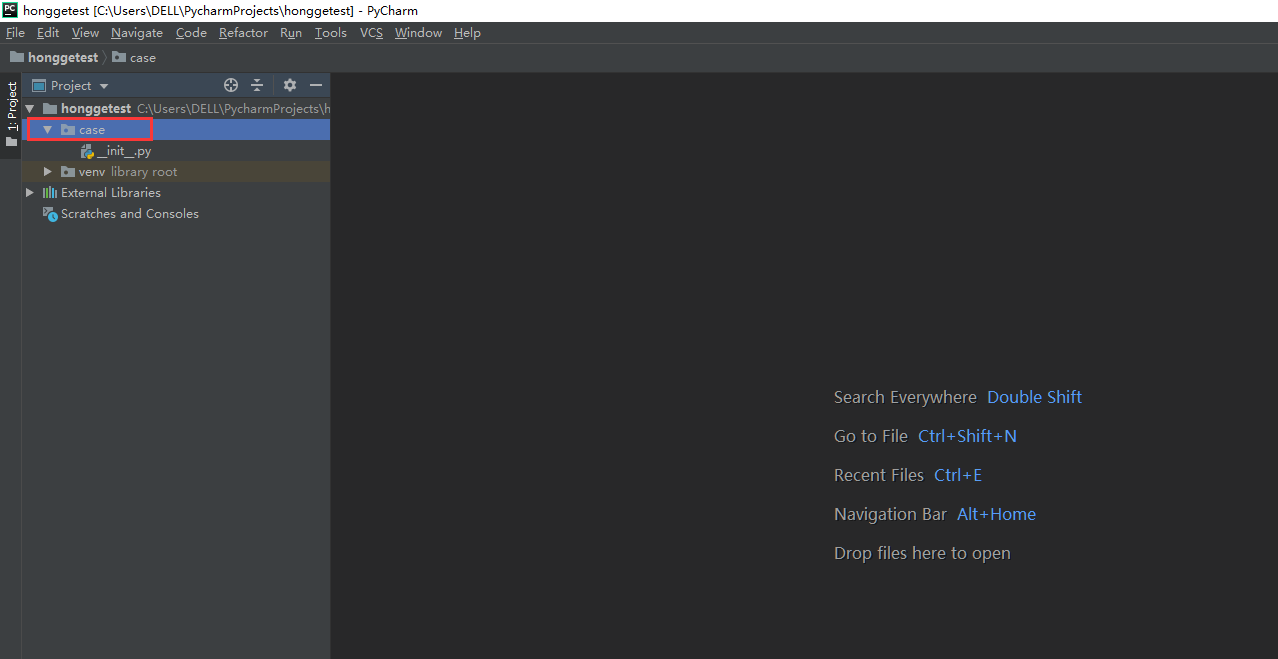The width and height of the screenshot is (1278, 659).
Task: Open the Navigate menu
Action: coord(137,33)
